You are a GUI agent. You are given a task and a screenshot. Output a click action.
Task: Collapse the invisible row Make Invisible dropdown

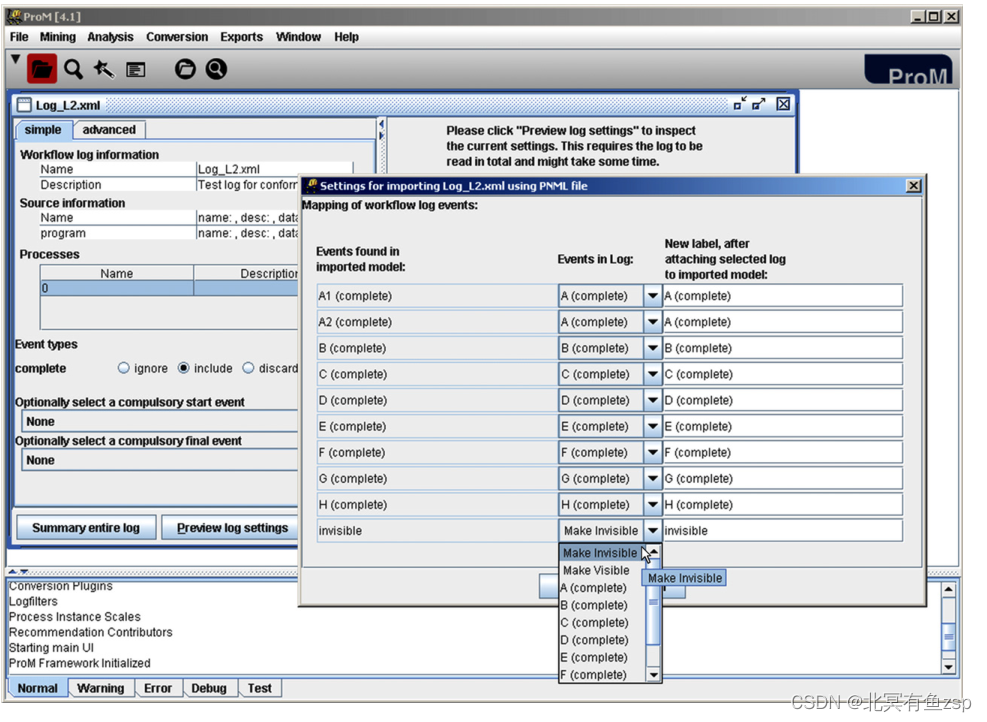(x=652, y=531)
